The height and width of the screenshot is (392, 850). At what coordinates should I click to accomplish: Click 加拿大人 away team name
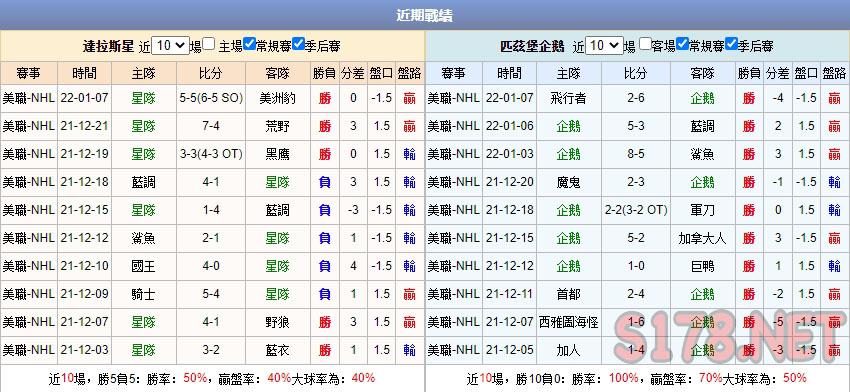[x=703, y=238]
